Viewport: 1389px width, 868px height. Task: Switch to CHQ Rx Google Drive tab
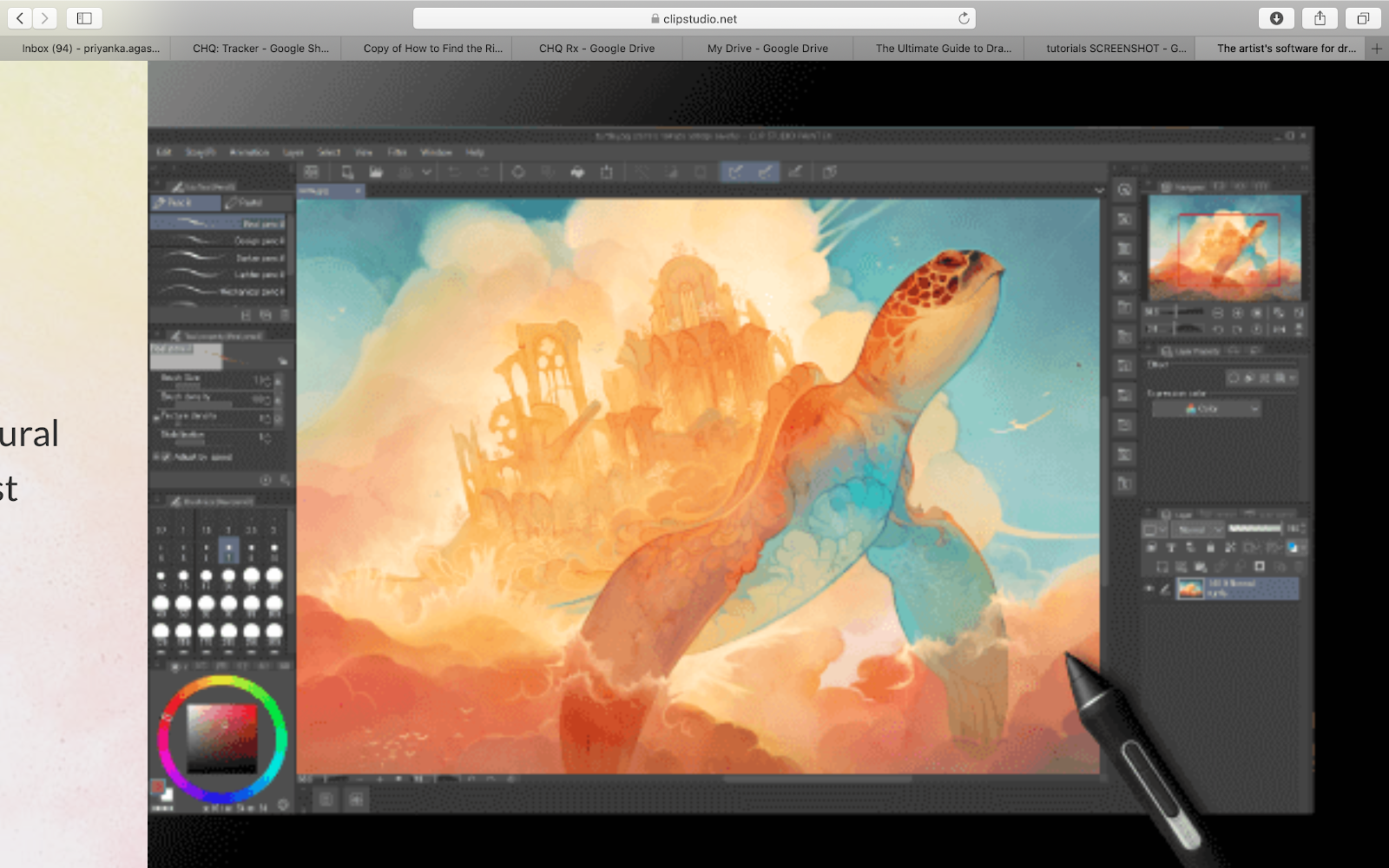coord(597,49)
